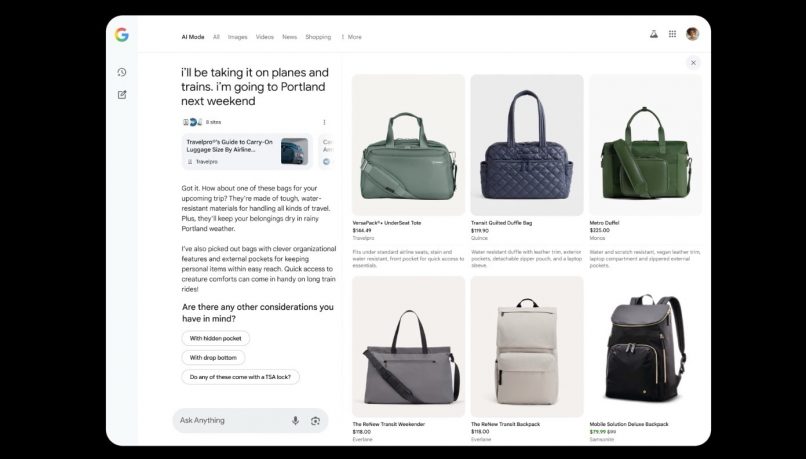The image size is (806, 459).
Task: Close the product results panel
Action: [x=693, y=63]
